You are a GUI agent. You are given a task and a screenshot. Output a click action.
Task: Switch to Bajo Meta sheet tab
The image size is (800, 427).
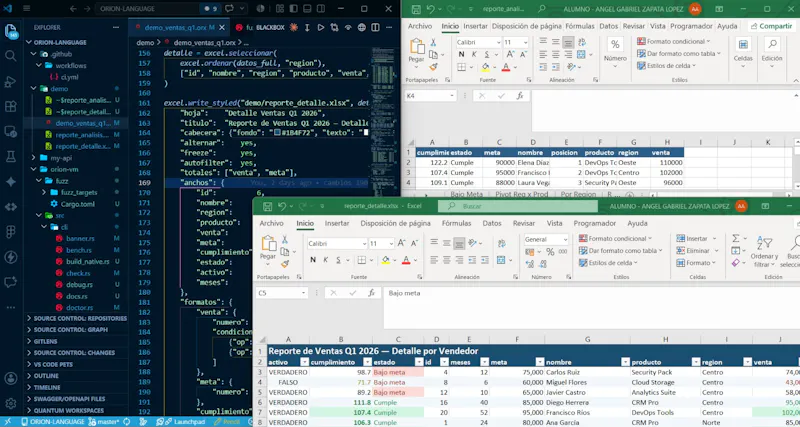pos(466,194)
